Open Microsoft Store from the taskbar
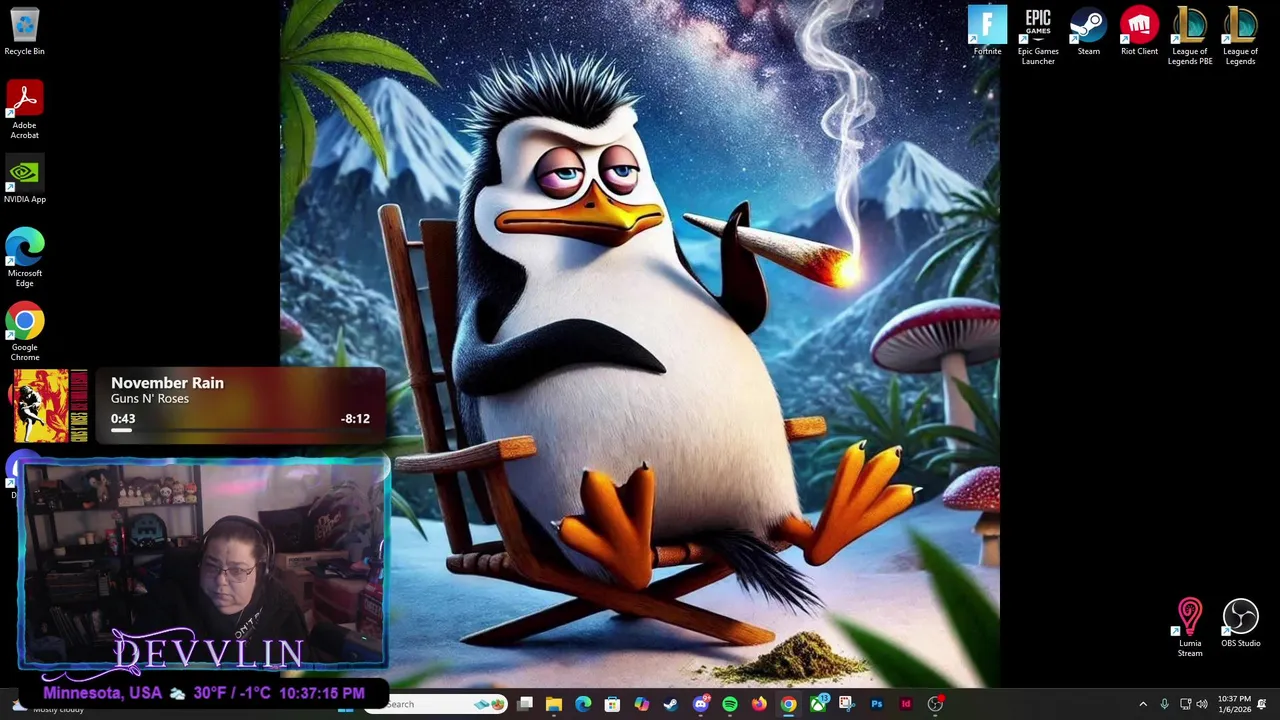 tap(612, 704)
